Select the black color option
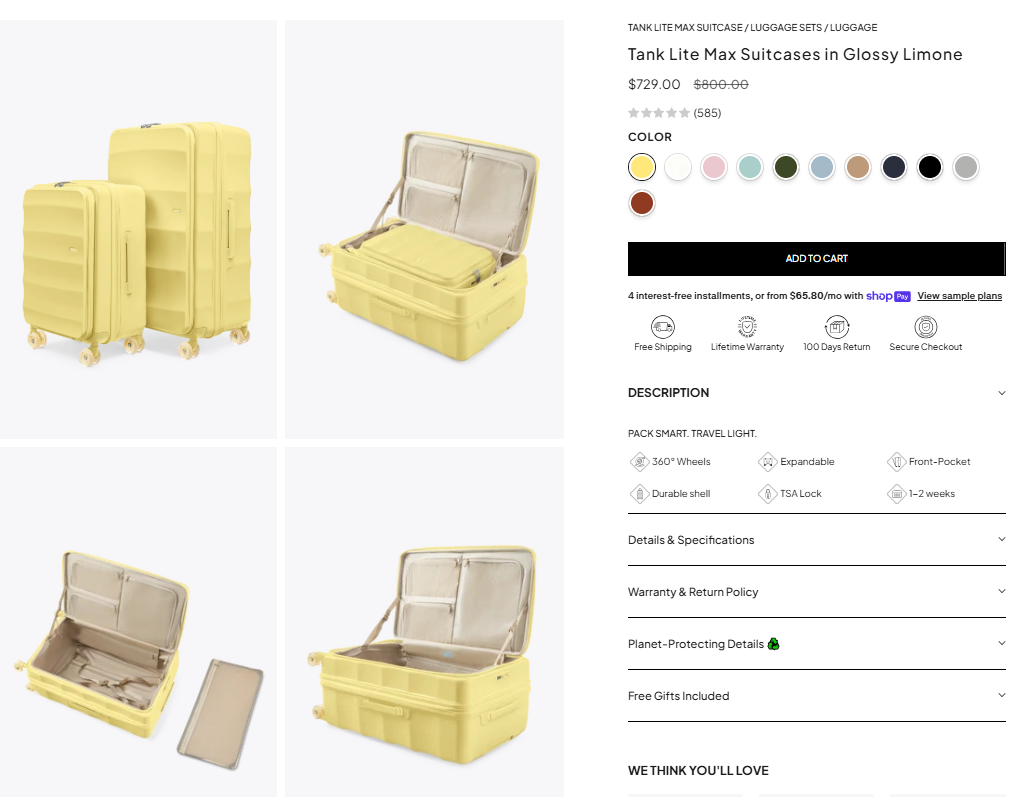The height and width of the screenshot is (797, 1019). 929,167
